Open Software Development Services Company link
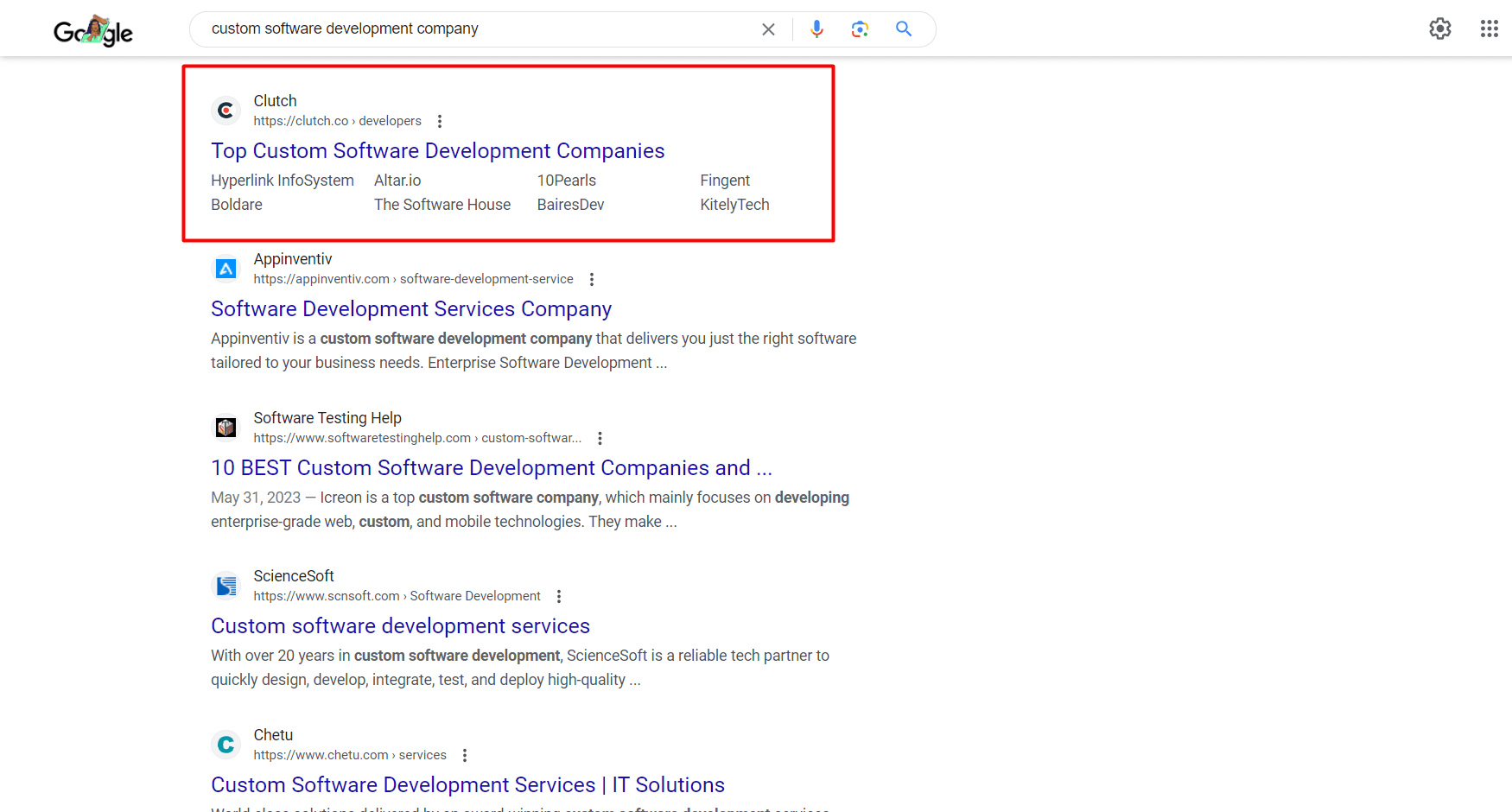 coord(411,309)
